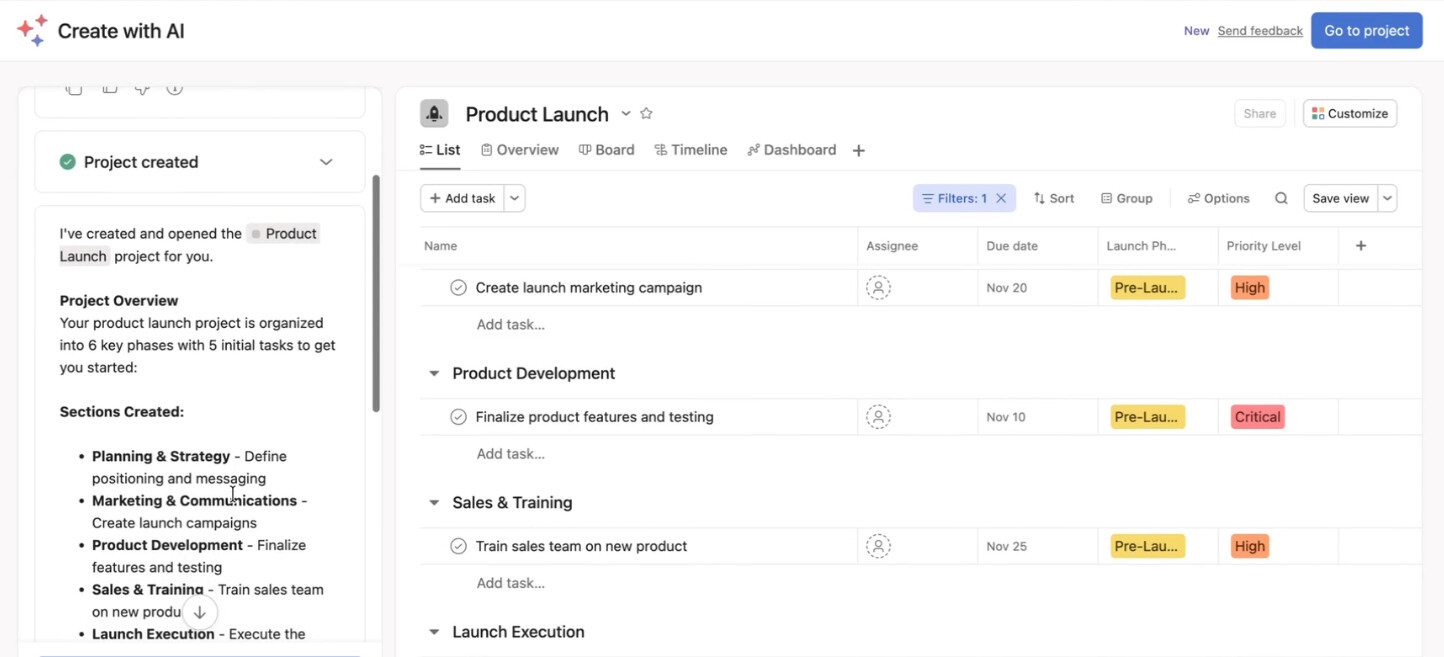Open search with the magnifier icon
This screenshot has height=657, width=1444.
point(1281,198)
